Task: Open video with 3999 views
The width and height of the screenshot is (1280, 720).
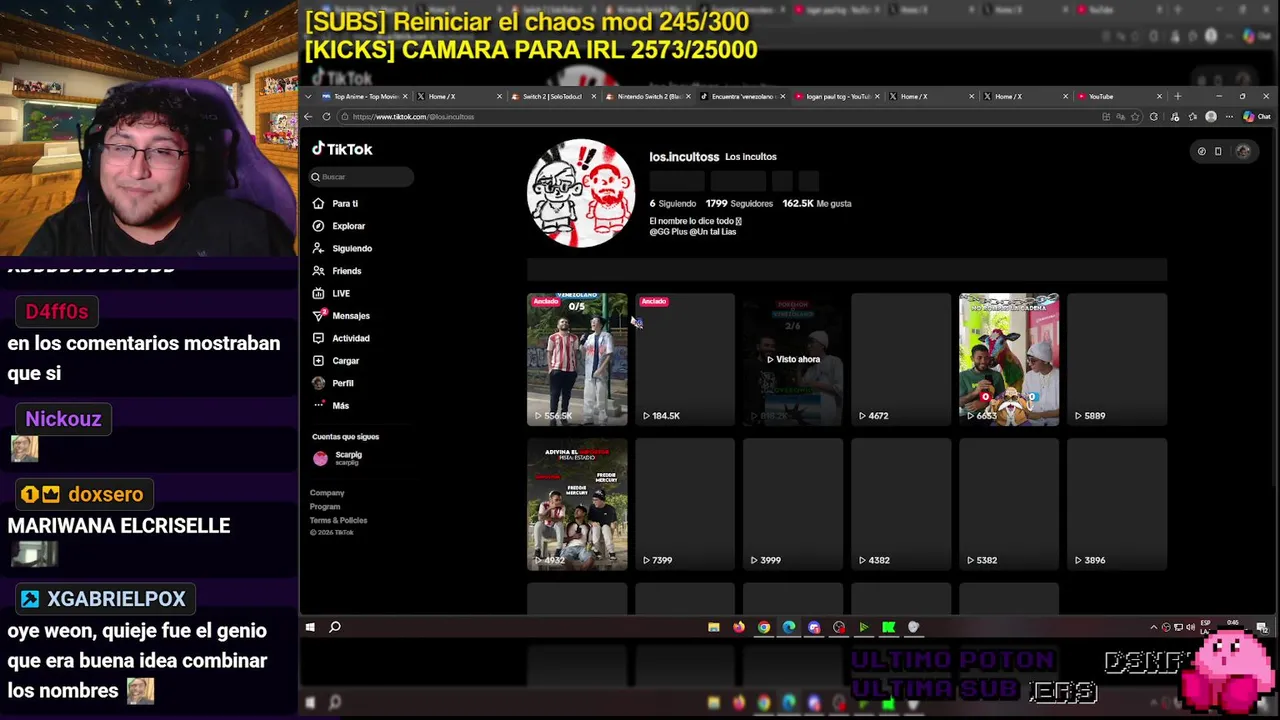Action: (x=793, y=504)
